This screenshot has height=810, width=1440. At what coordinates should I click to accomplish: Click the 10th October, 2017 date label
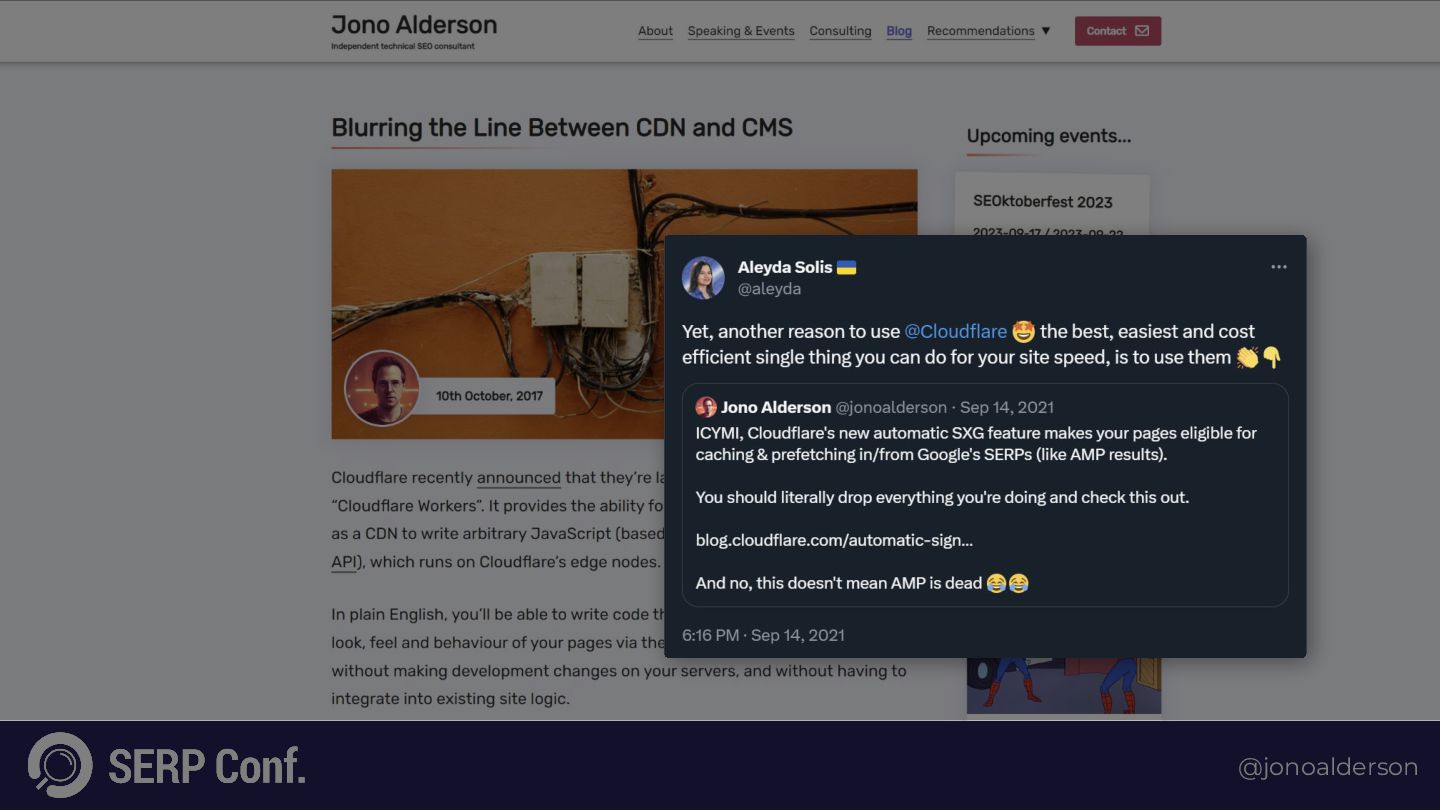[x=489, y=396]
